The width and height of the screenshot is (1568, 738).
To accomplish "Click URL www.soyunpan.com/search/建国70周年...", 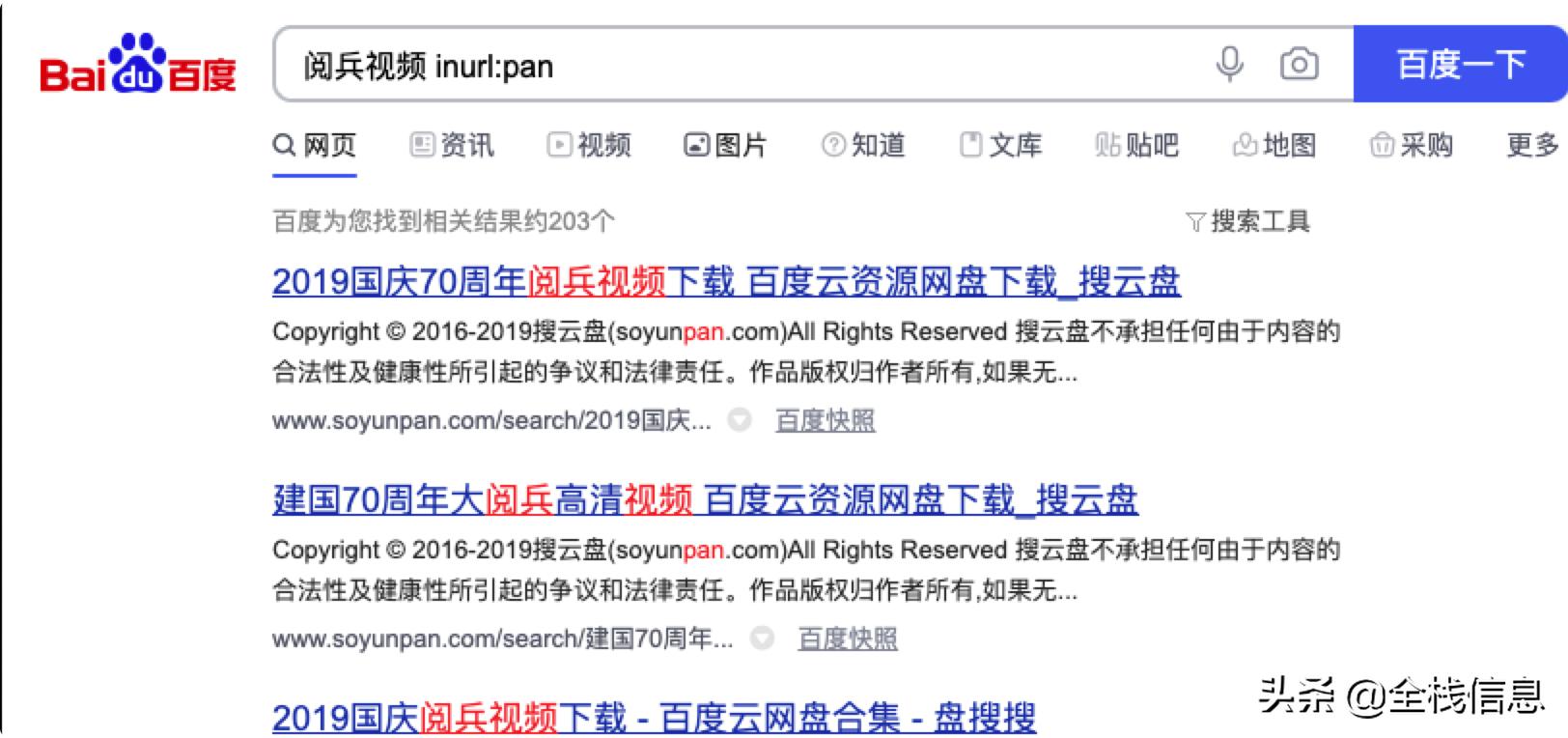I will point(502,639).
